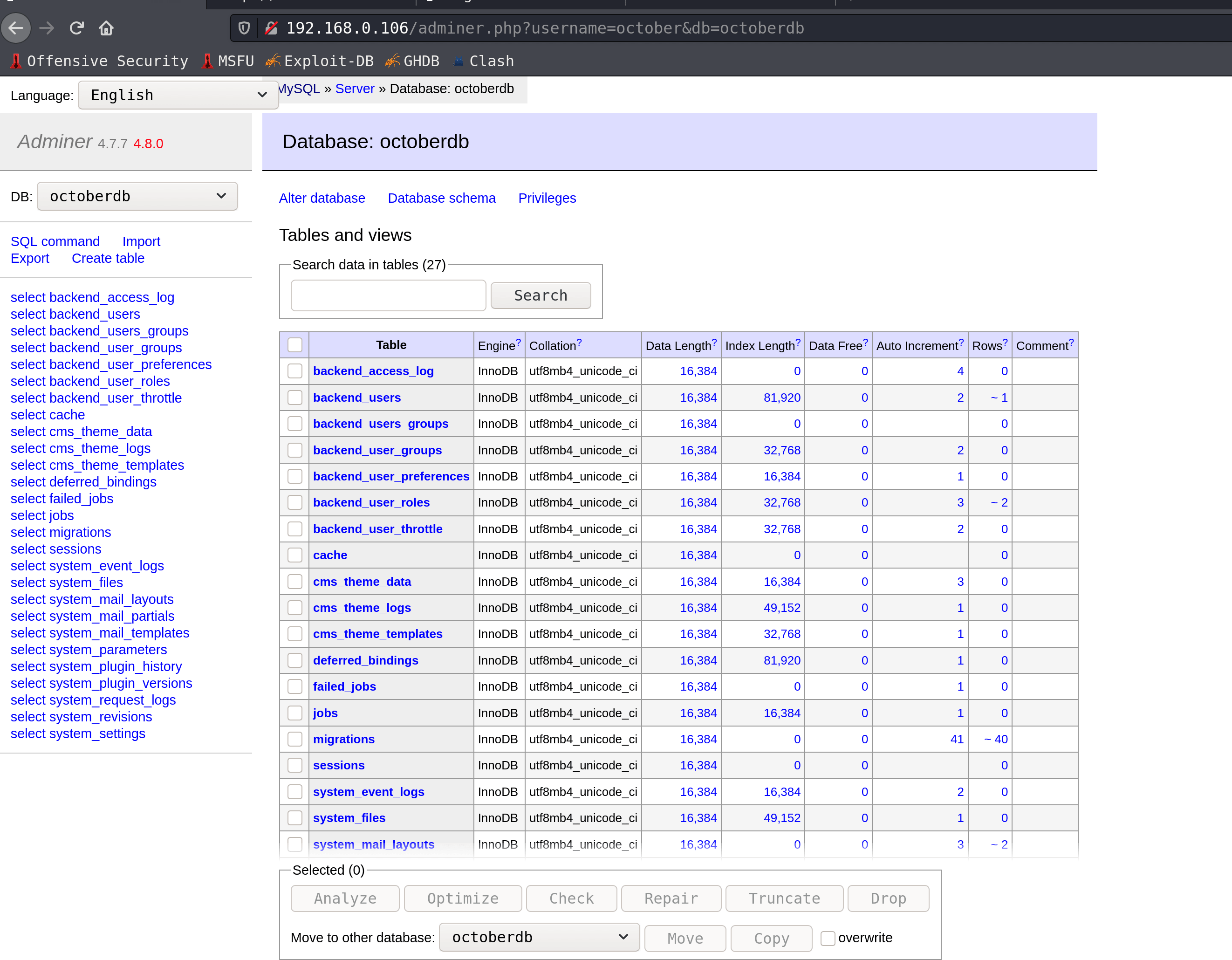Open Alter database

(322, 198)
